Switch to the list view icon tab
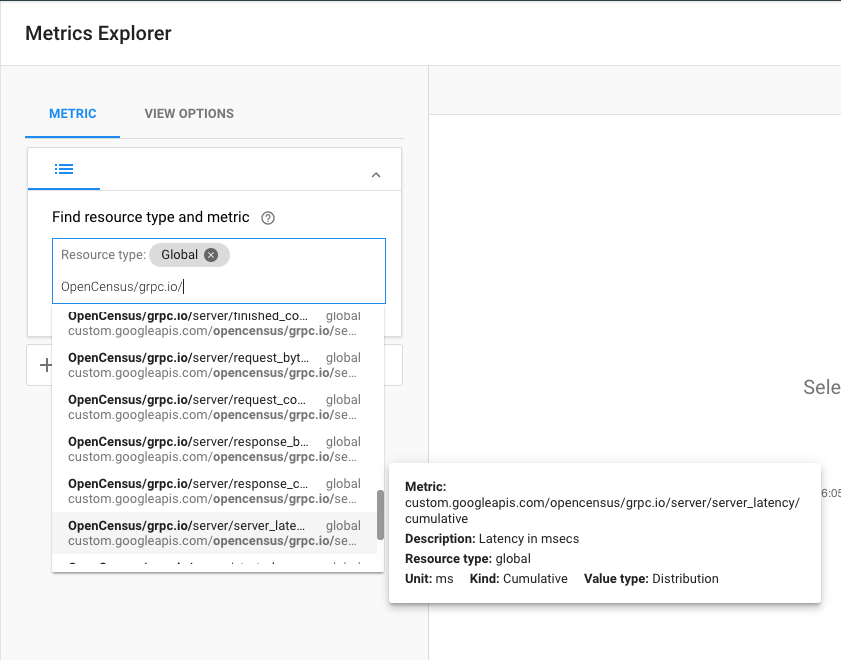The height and width of the screenshot is (660, 841). pos(64,169)
